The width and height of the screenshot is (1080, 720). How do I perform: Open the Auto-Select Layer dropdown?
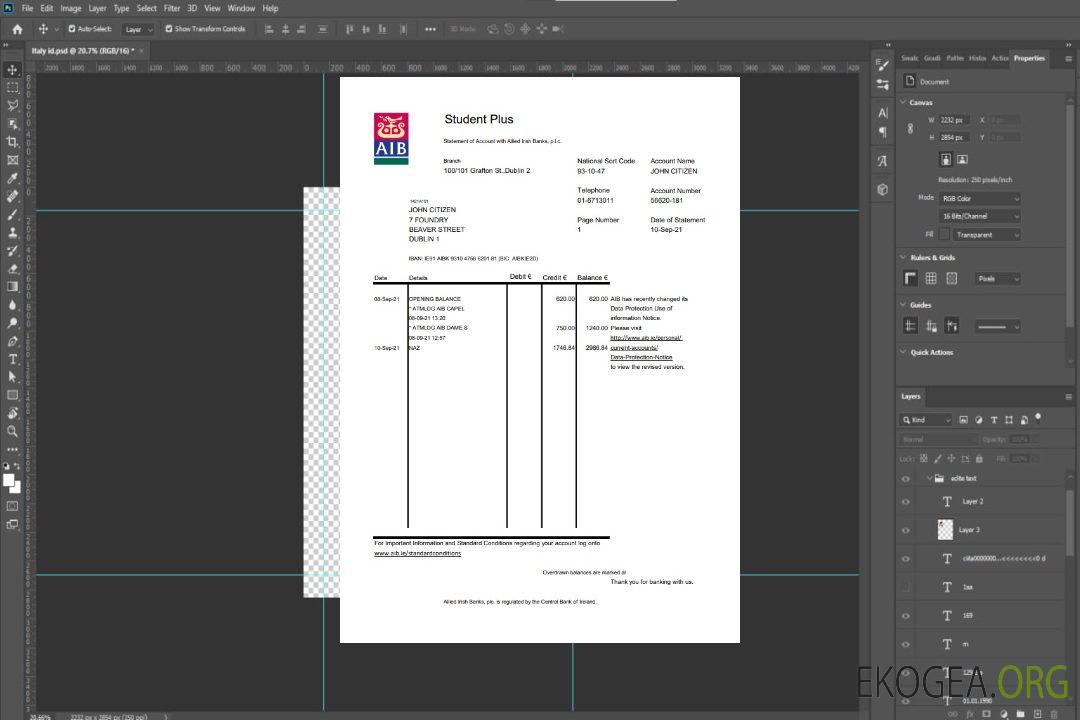pos(138,29)
